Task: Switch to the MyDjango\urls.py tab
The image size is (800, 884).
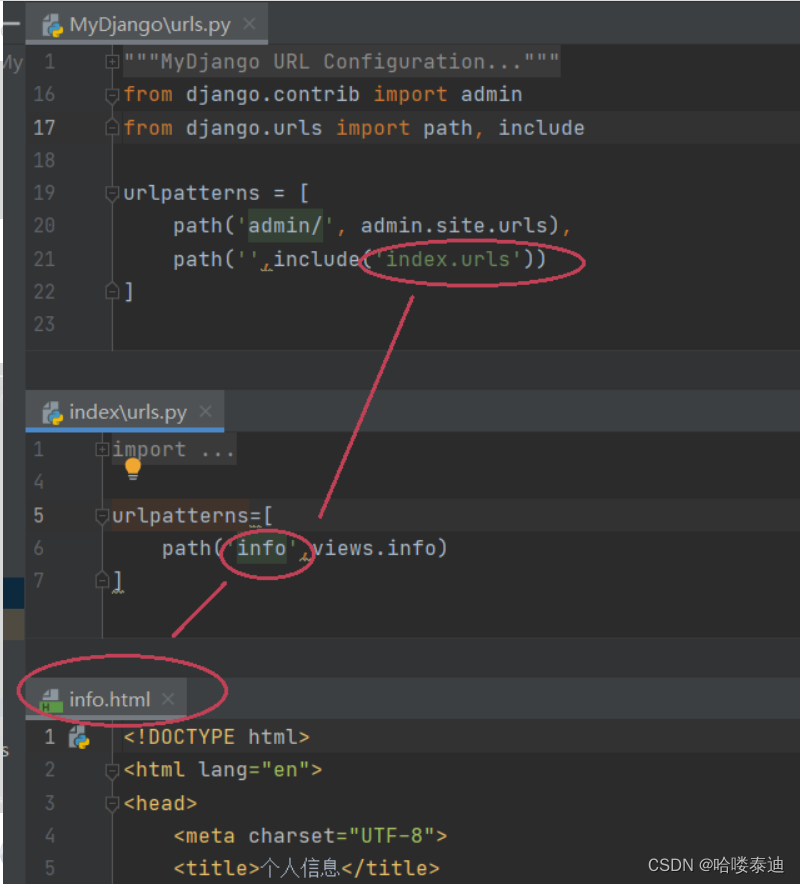Action: point(147,24)
